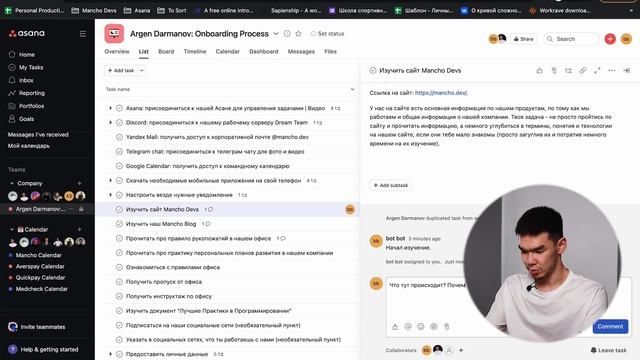Open the comment count on Изучить наш Mancho Blog

point(206,224)
